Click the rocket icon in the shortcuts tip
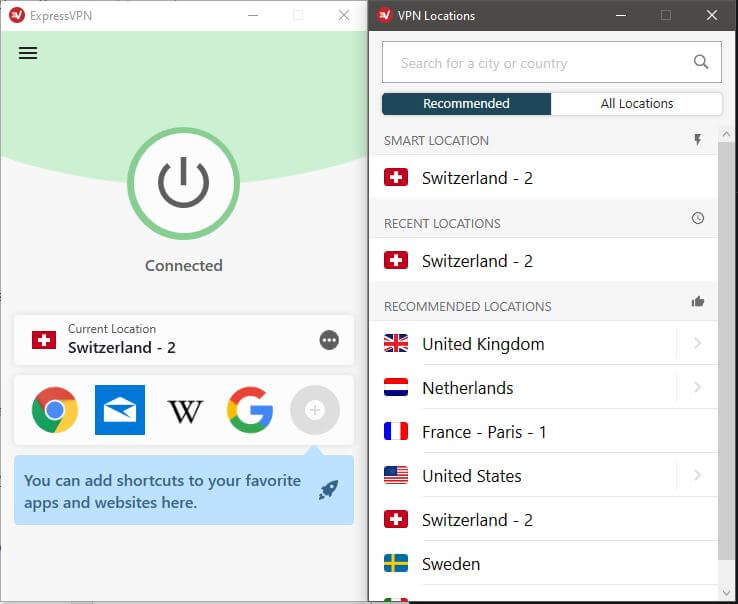 [329, 490]
